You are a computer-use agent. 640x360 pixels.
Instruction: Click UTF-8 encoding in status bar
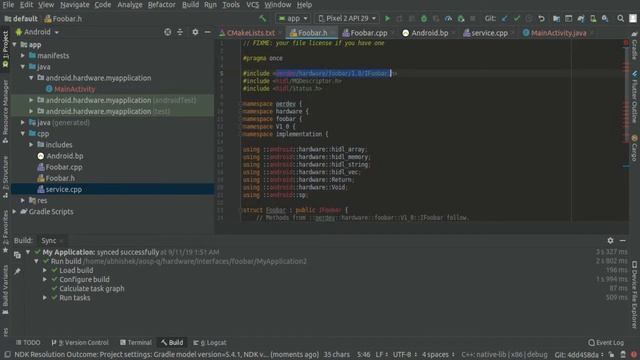click(x=404, y=355)
